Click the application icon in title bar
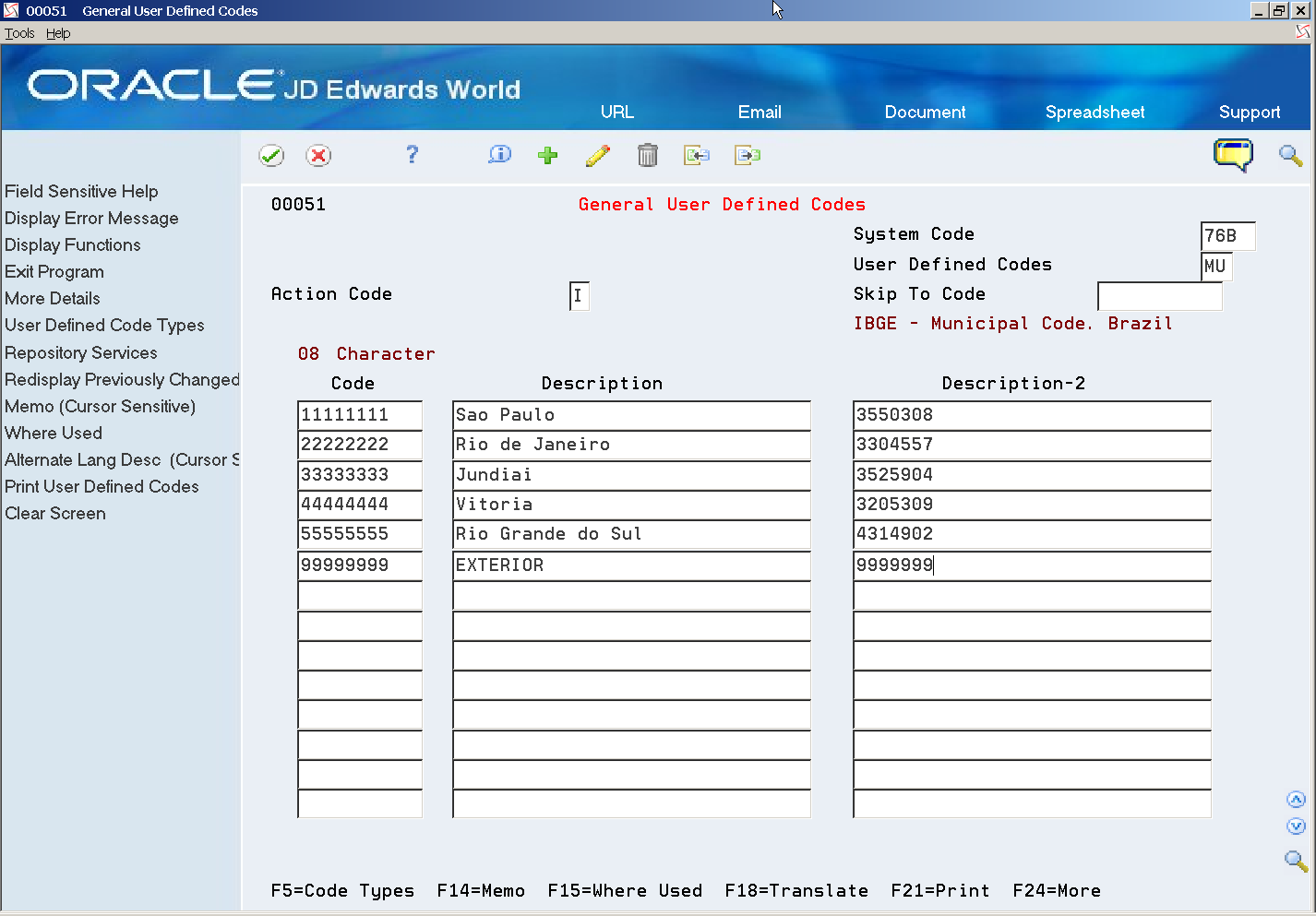The image size is (1316, 916). click(11, 10)
